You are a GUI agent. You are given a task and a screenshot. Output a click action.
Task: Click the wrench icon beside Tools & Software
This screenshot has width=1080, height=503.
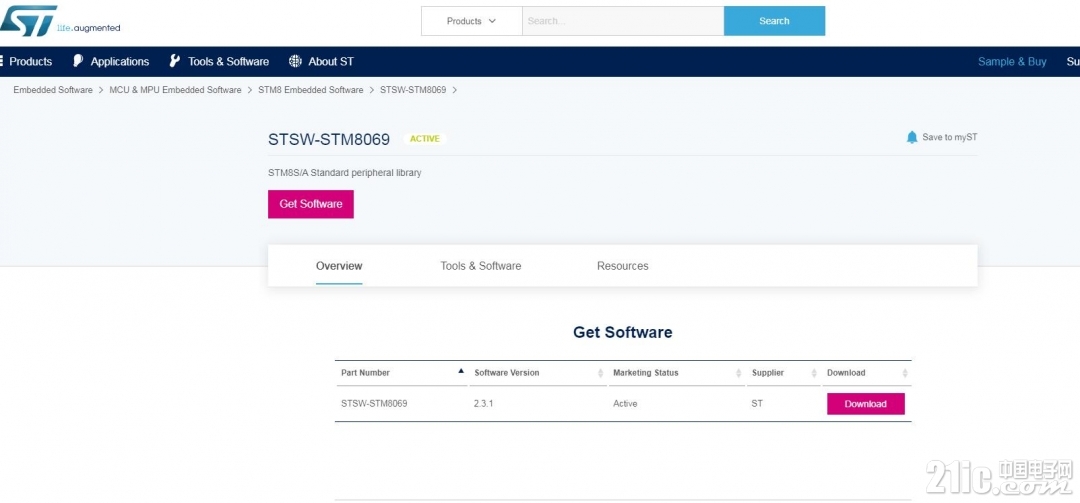point(175,61)
